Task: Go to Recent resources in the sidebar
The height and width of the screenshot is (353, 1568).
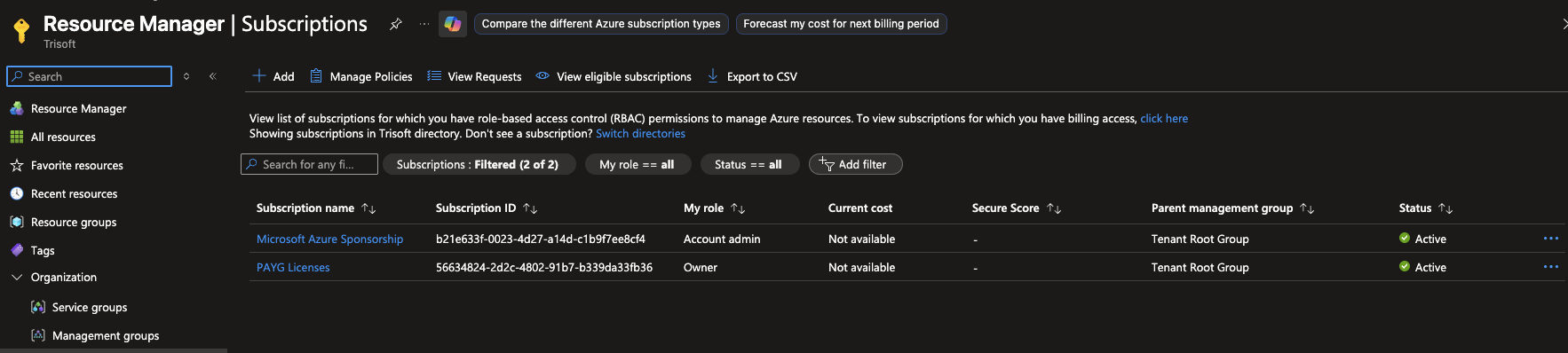Action: coord(75,193)
